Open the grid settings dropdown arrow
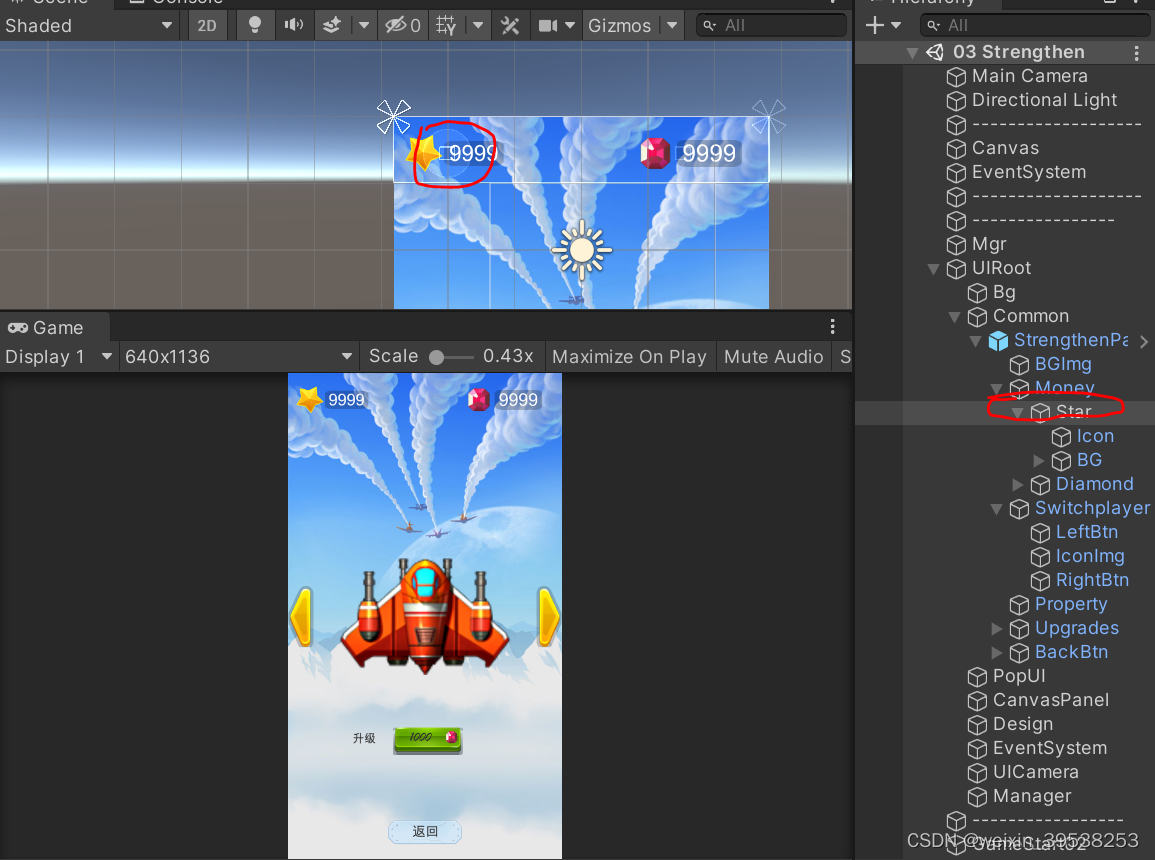This screenshot has height=860, width=1155. [x=478, y=26]
